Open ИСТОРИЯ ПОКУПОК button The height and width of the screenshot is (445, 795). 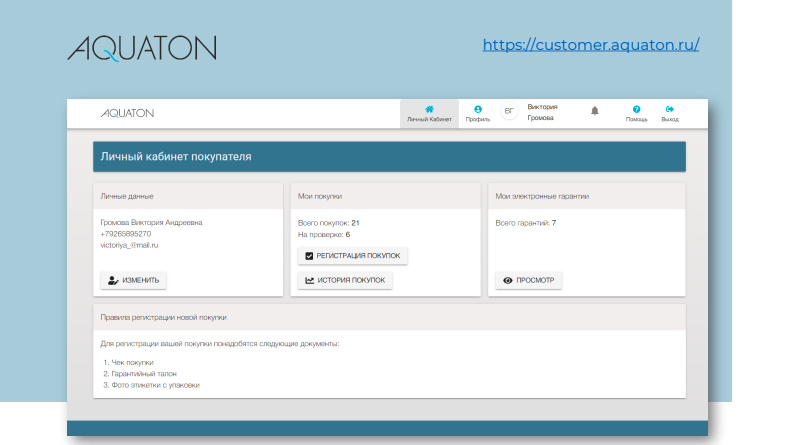(345, 280)
